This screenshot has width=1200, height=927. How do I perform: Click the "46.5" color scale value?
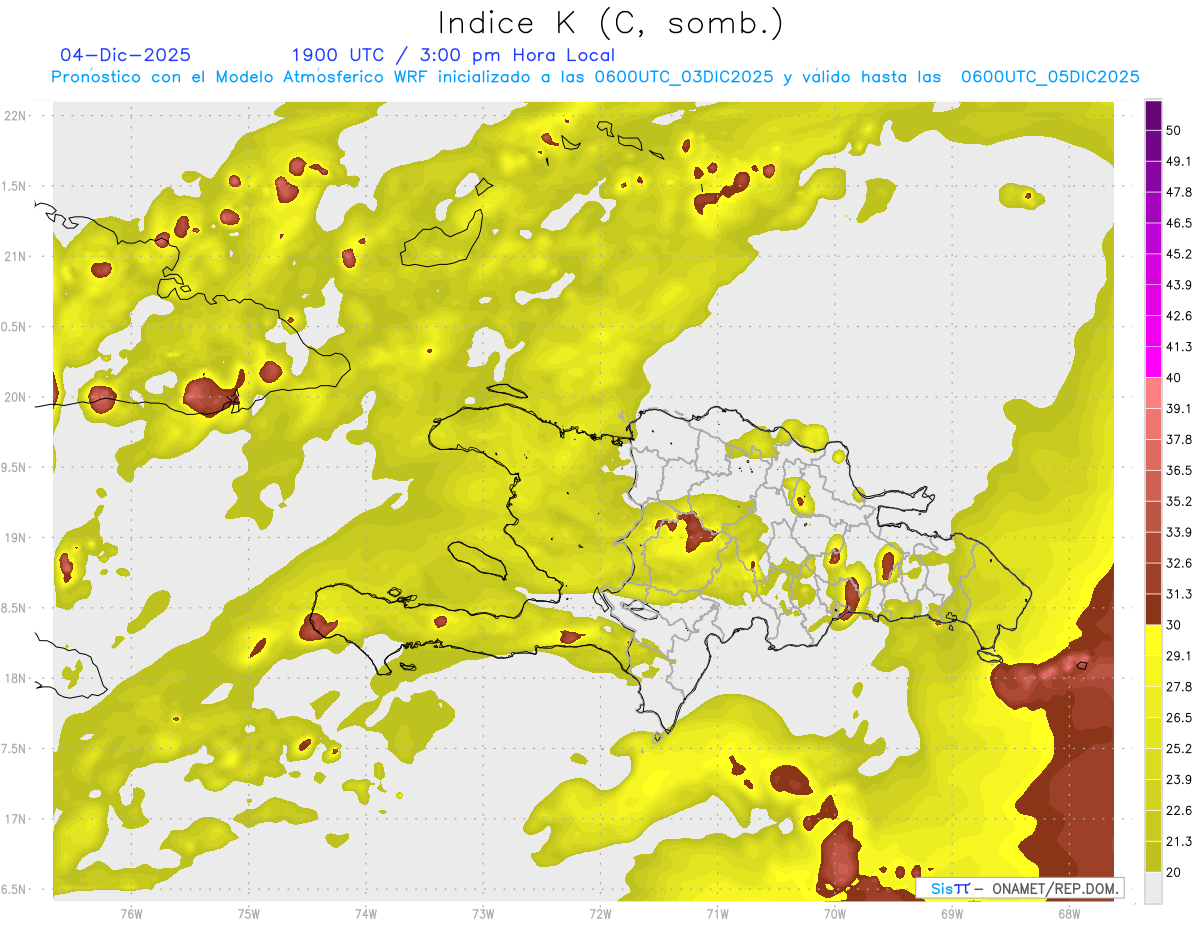[1179, 223]
